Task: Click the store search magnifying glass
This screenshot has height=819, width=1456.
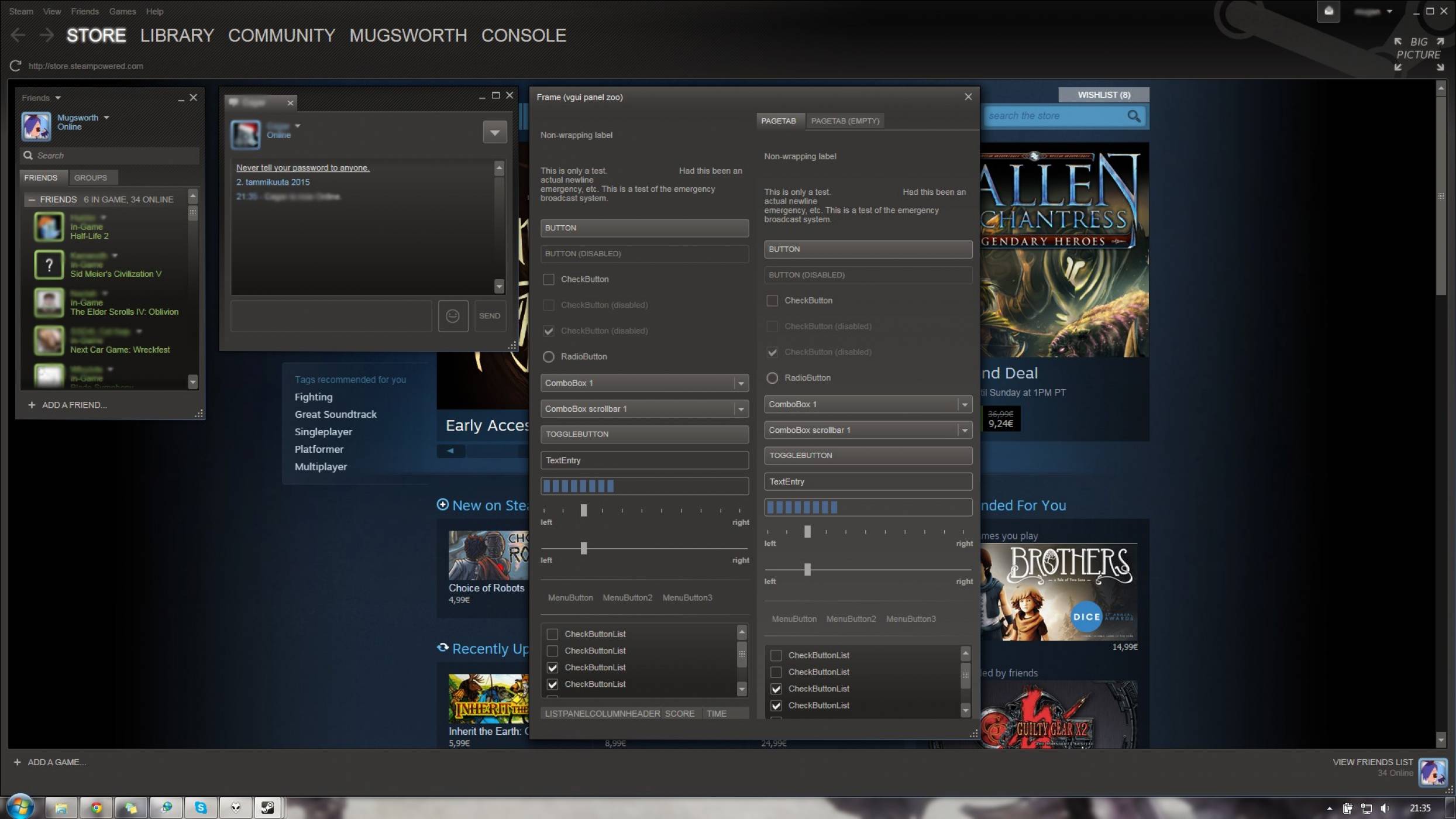Action: 1134,115
